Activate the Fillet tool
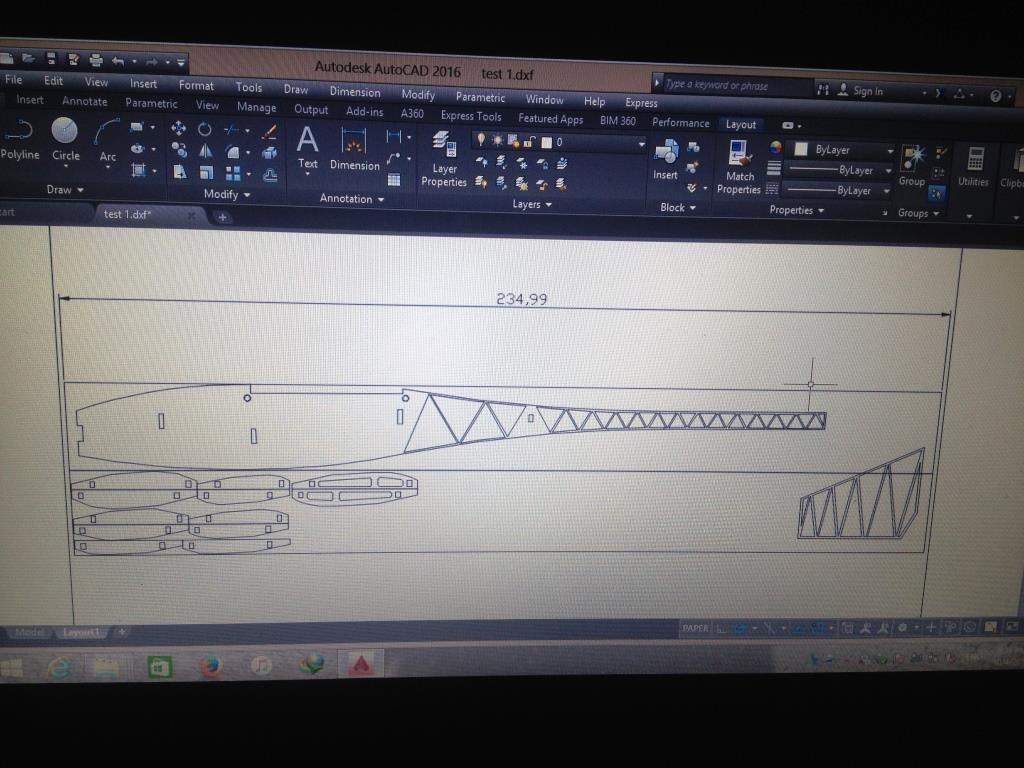Screen dimensions: 1024x768 click(x=232, y=152)
